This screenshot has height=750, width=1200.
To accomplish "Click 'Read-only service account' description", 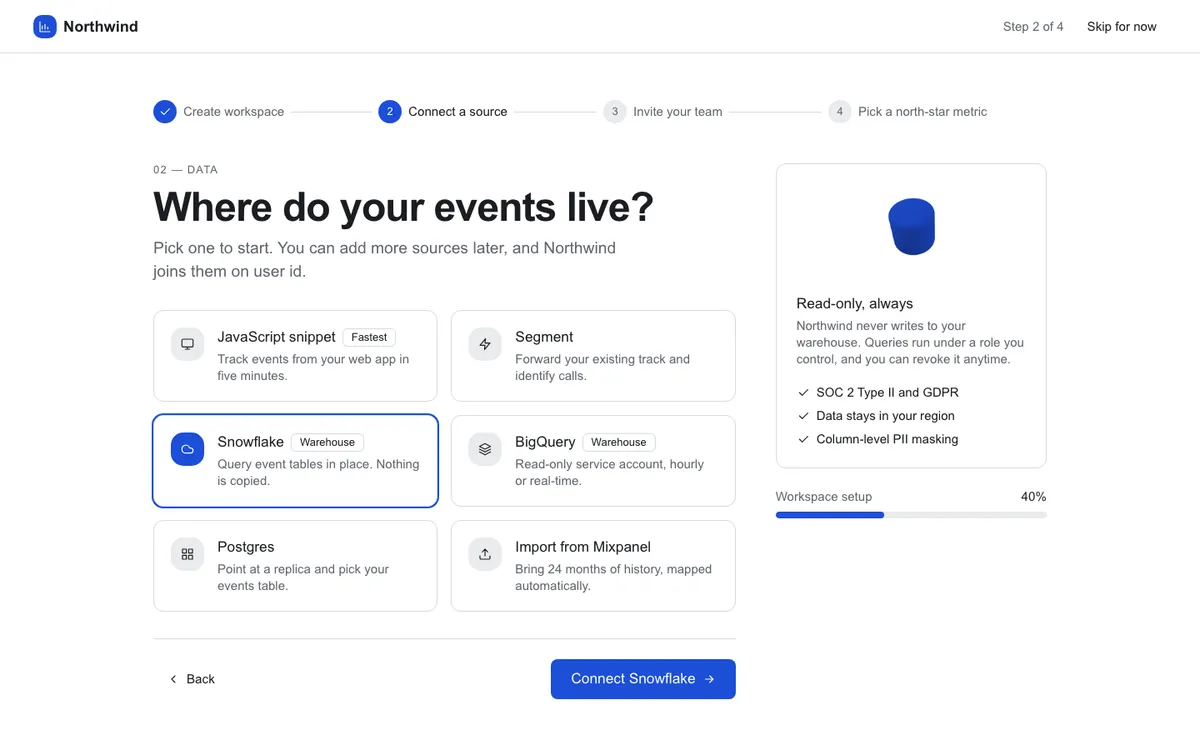I will (609, 472).
